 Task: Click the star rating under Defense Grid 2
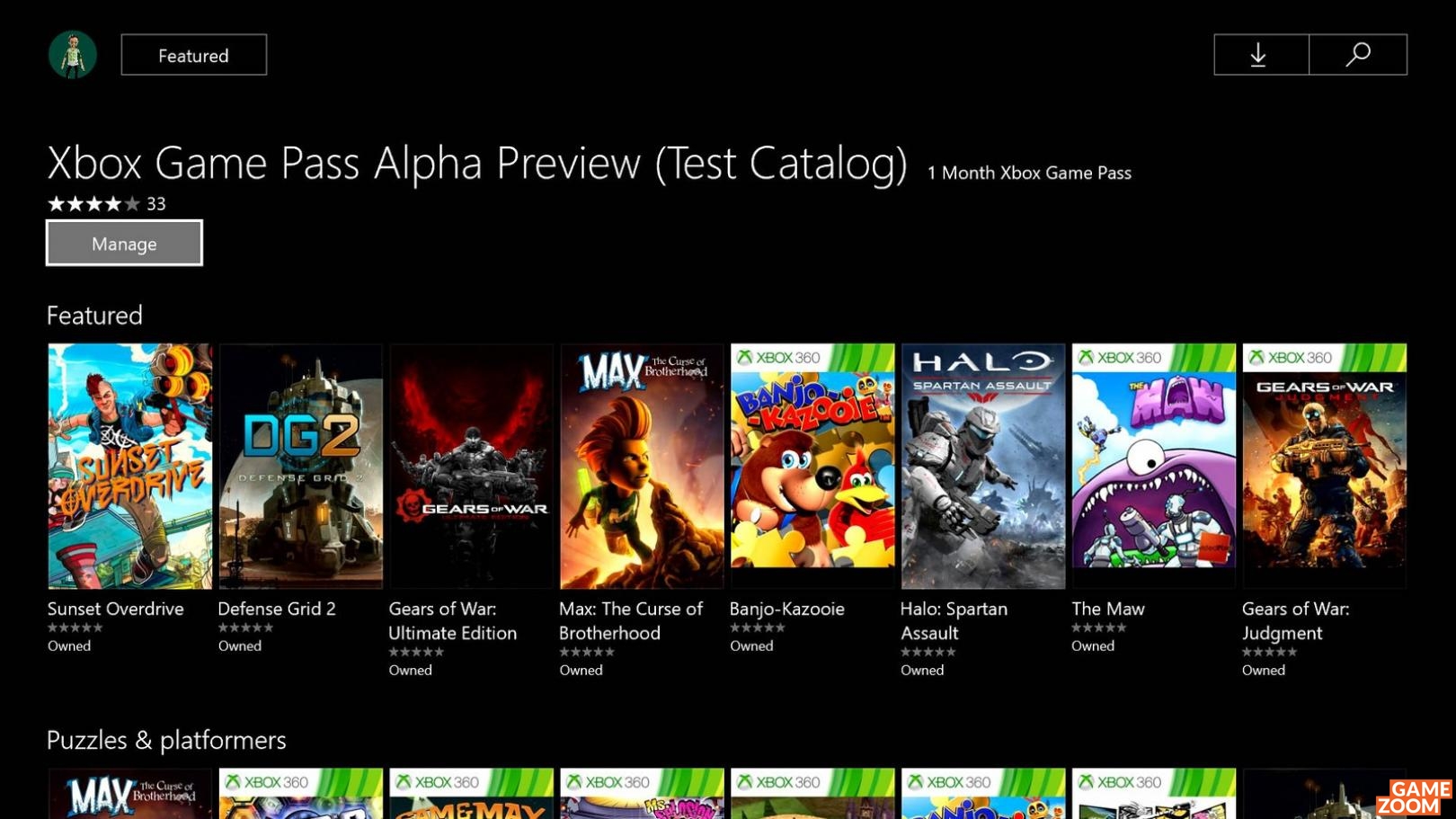tap(246, 628)
